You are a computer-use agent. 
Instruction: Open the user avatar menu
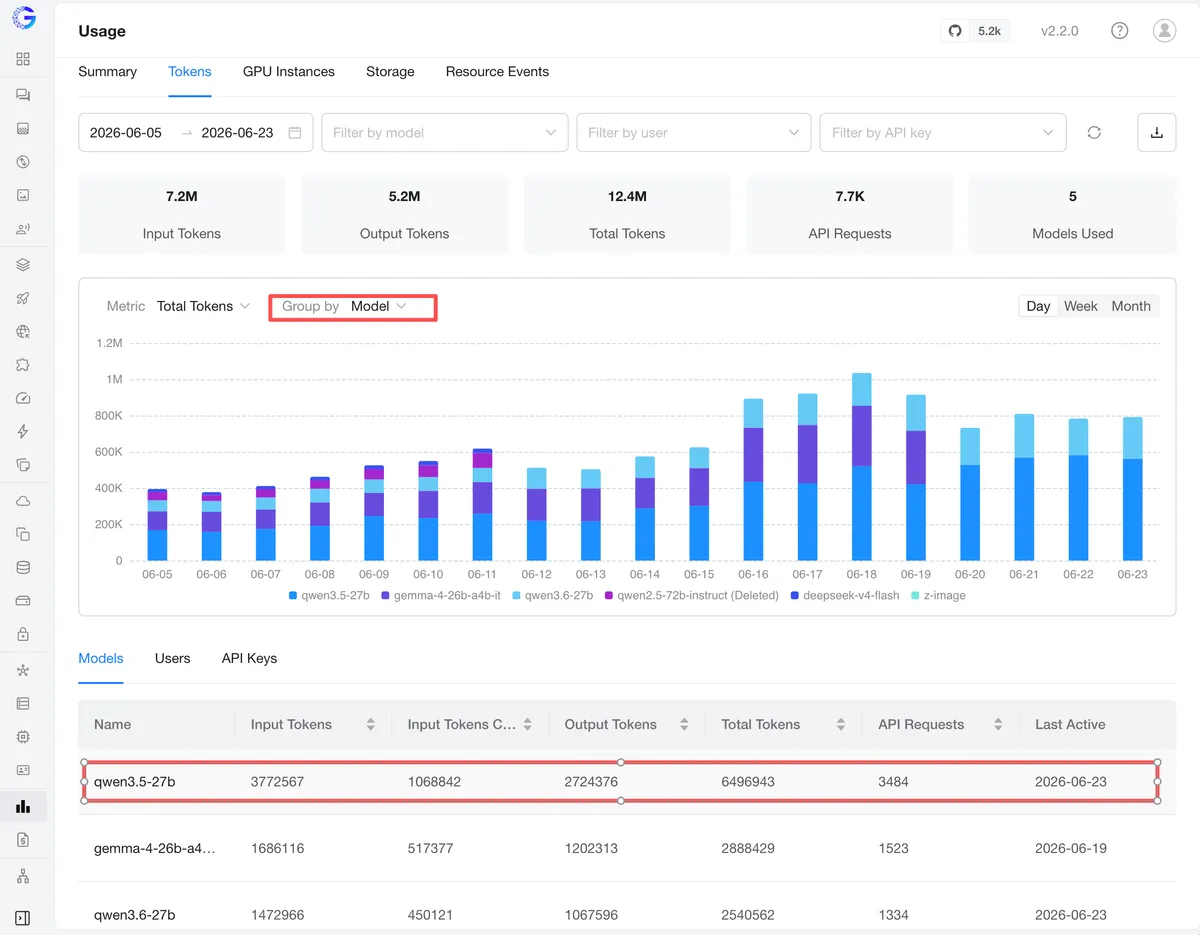click(1164, 31)
